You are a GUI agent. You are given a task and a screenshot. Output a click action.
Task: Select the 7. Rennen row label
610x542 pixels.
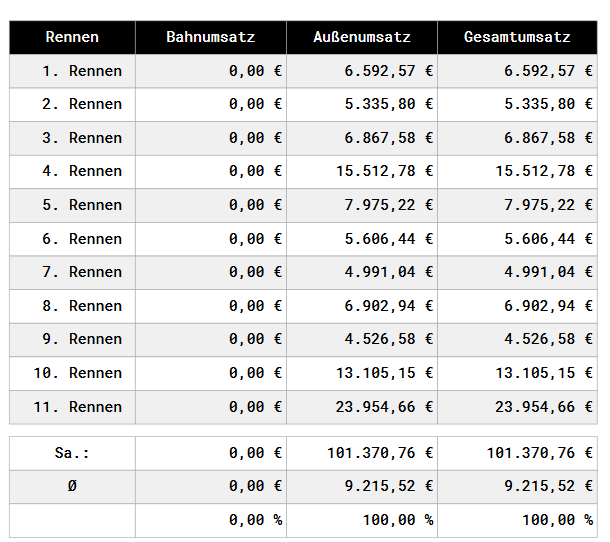click(x=82, y=272)
